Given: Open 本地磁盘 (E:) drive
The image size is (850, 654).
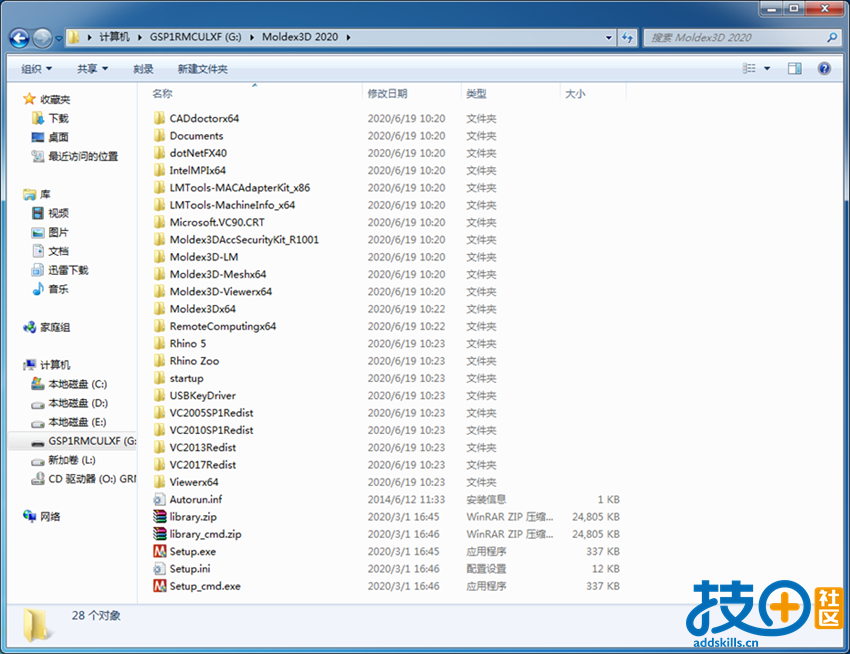Looking at the screenshot, I should (x=78, y=422).
